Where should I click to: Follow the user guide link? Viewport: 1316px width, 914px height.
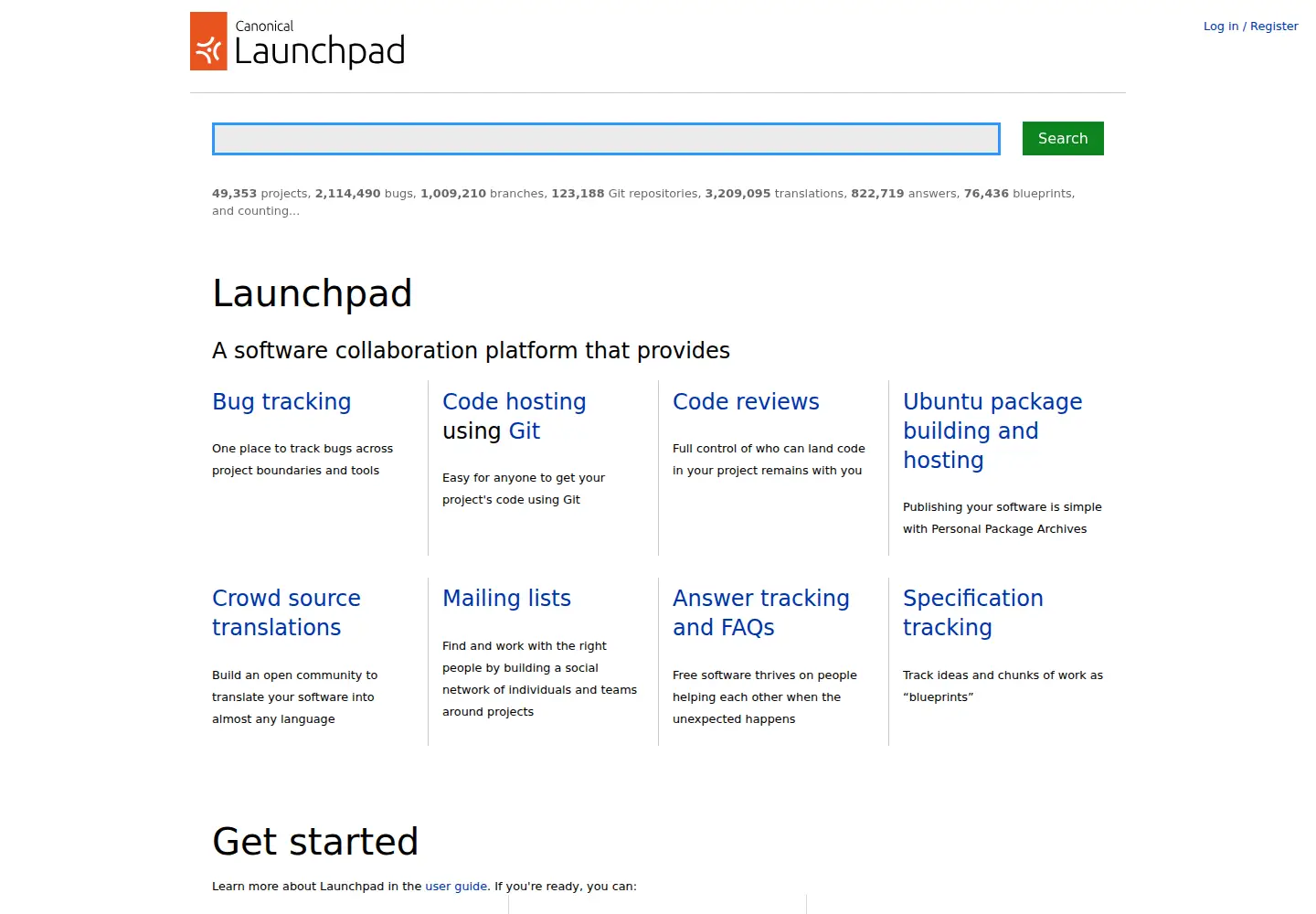tap(456, 887)
